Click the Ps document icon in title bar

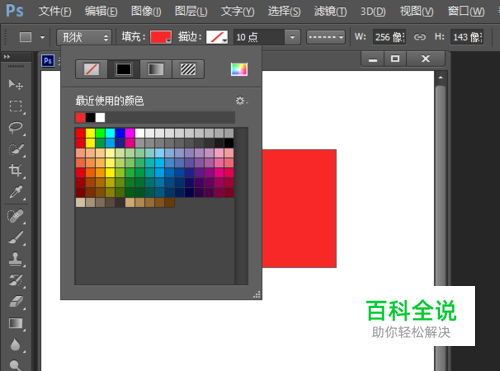click(x=48, y=61)
